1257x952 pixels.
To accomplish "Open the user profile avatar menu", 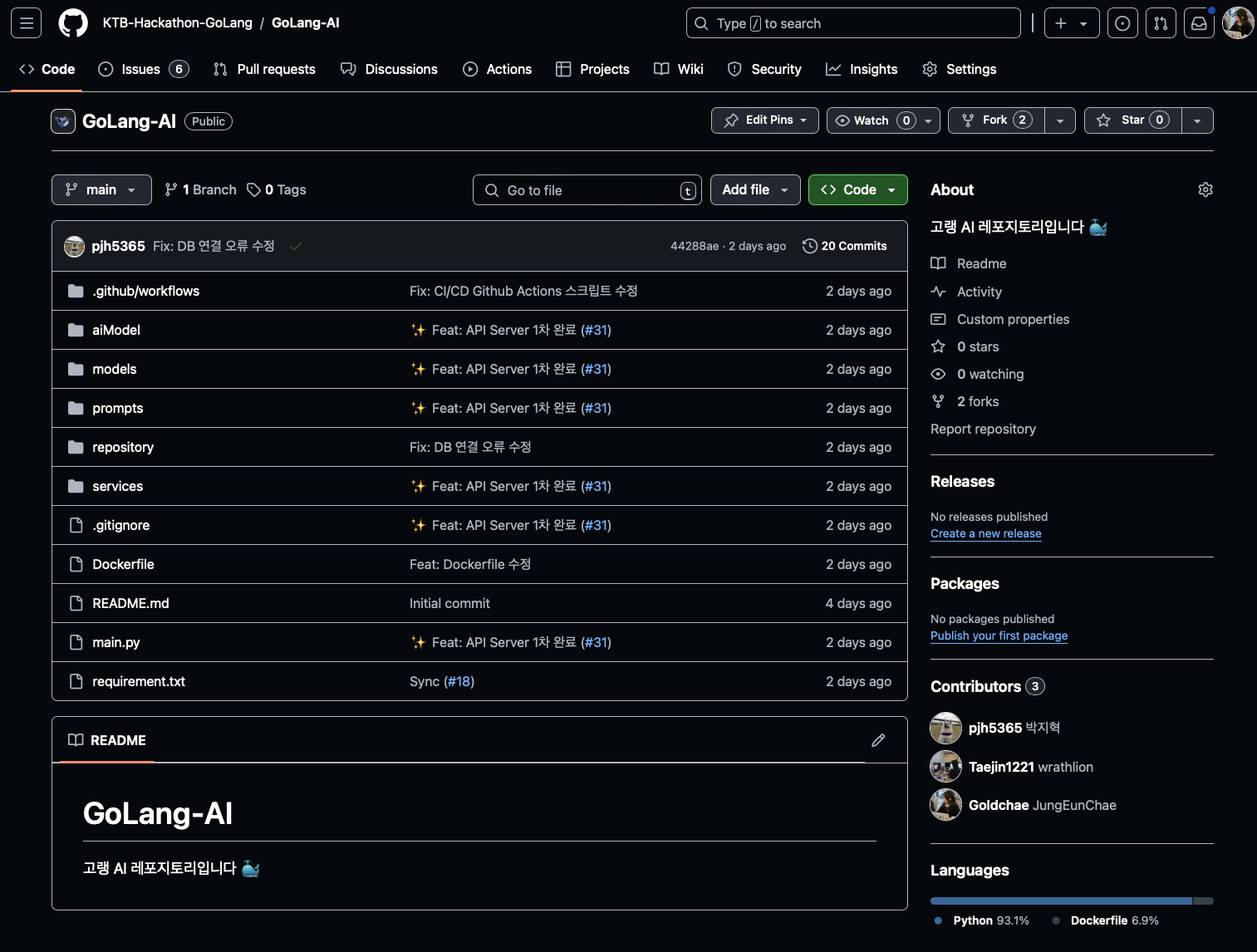I will [1238, 23].
